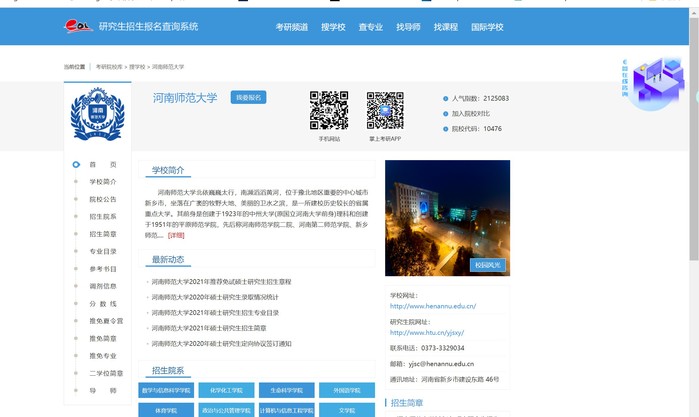
Task: Click the site logo in the header
Action: 78,26
